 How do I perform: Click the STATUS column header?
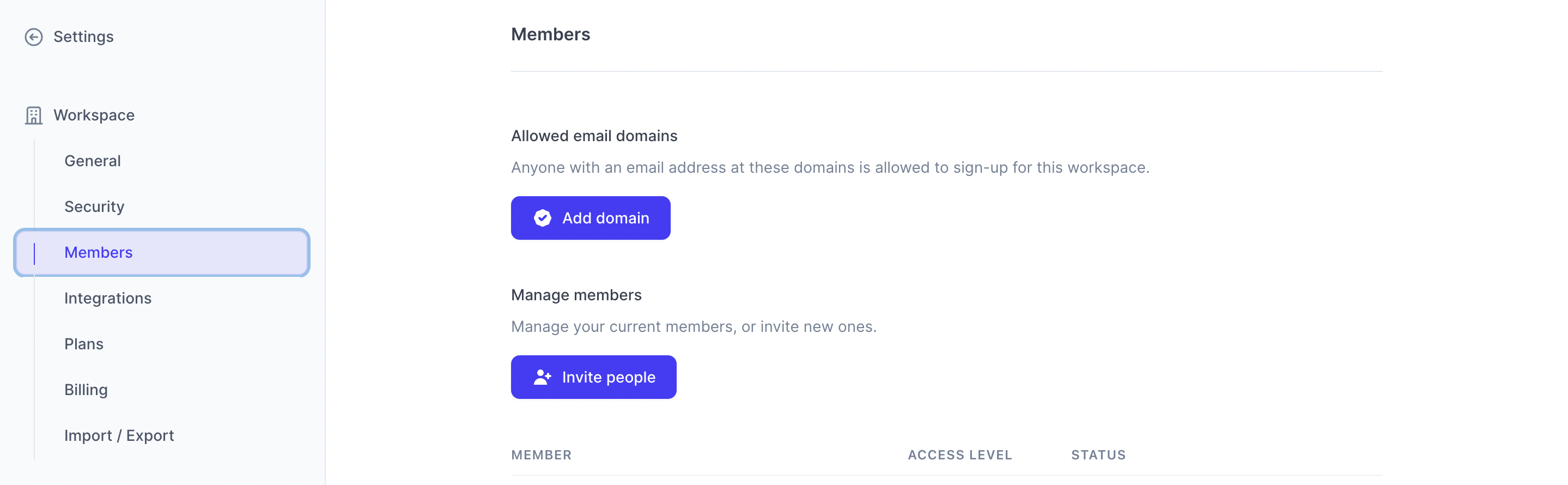pyautogui.click(x=1098, y=455)
